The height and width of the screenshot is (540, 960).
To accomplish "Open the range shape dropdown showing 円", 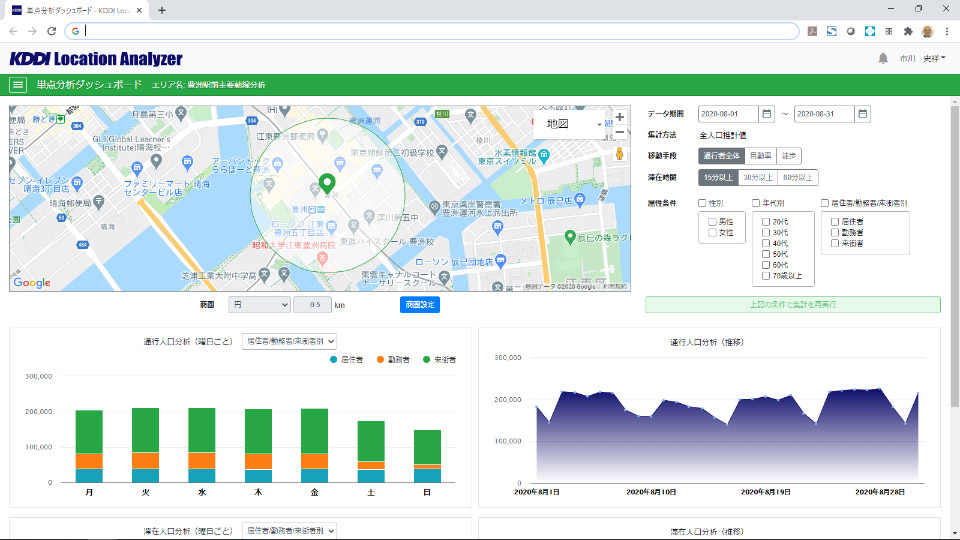I will click(259, 305).
